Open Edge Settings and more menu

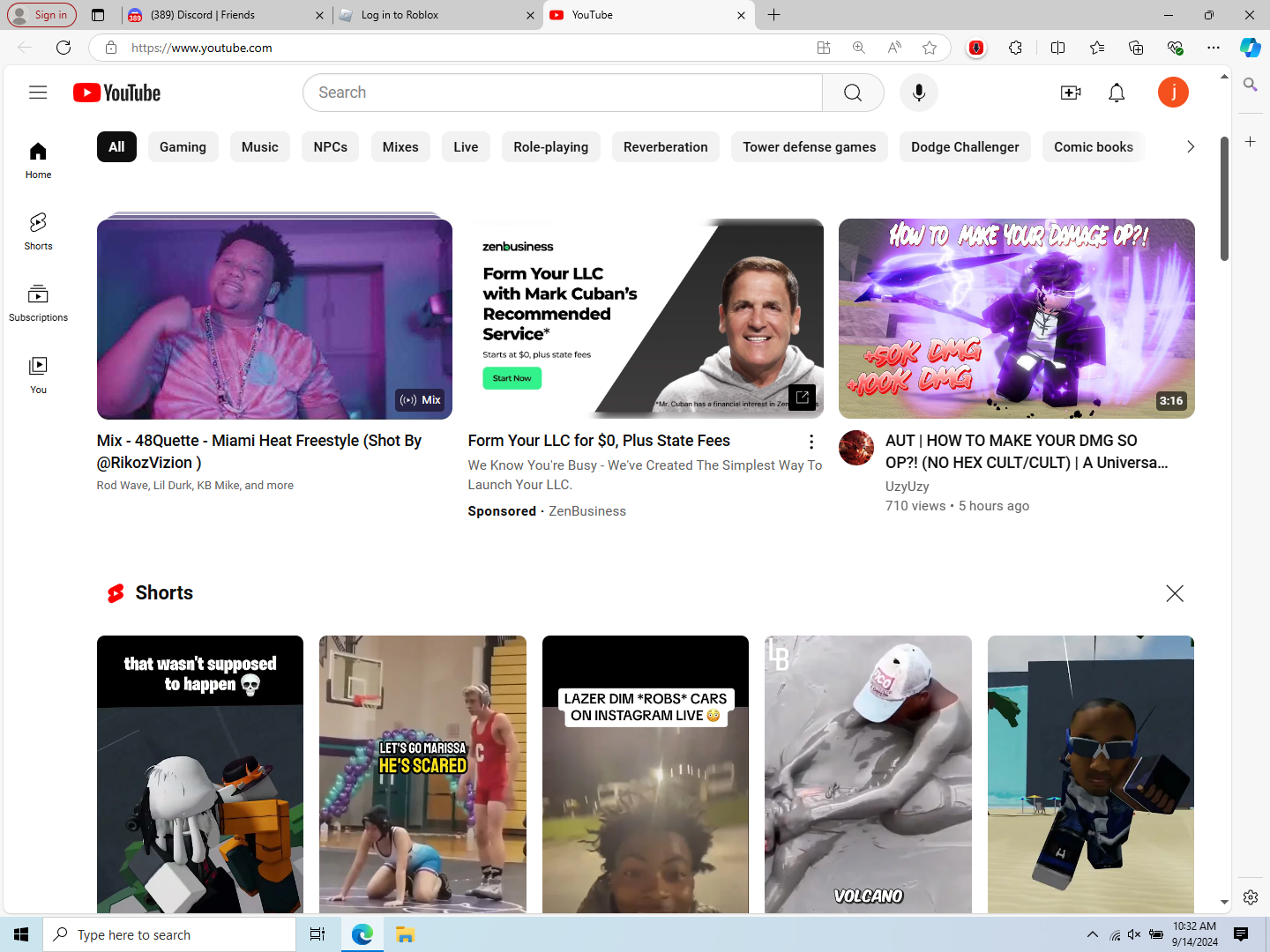coord(1214,48)
